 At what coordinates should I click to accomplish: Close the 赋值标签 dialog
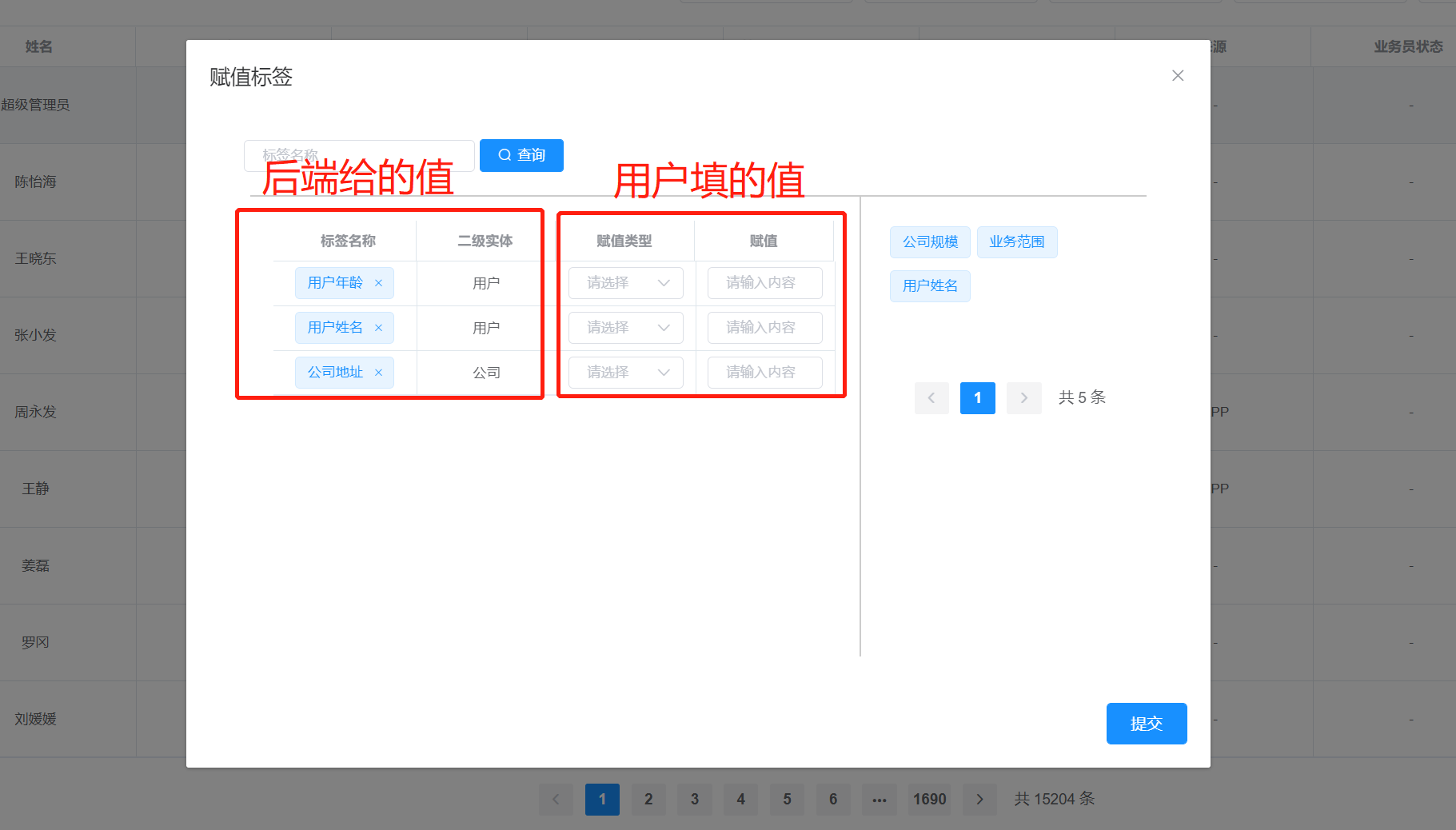pos(1178,75)
